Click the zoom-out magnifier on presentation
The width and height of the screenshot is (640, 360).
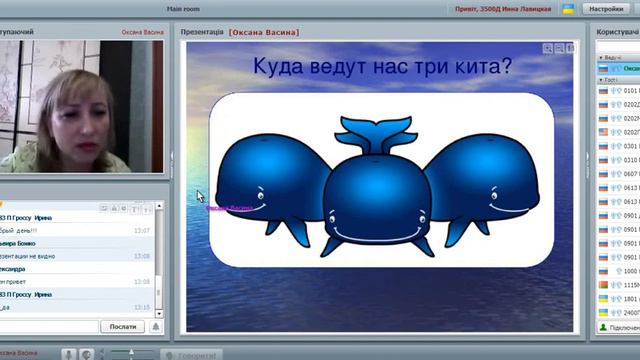point(559,49)
